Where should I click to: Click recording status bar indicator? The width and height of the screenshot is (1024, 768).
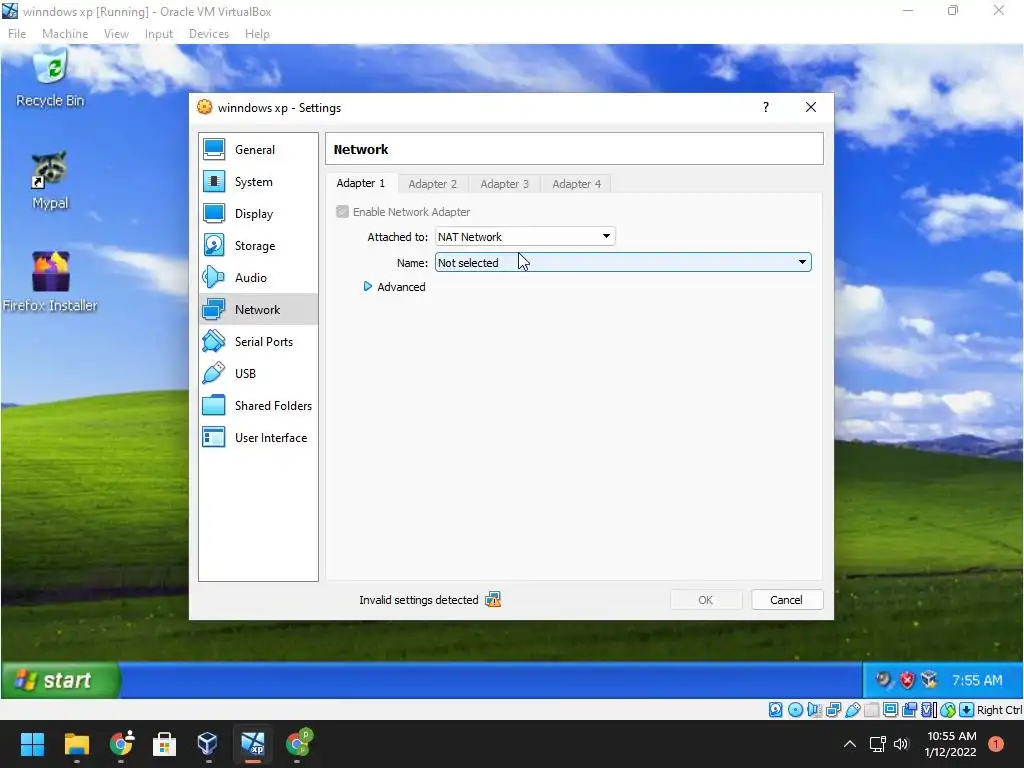(909, 710)
